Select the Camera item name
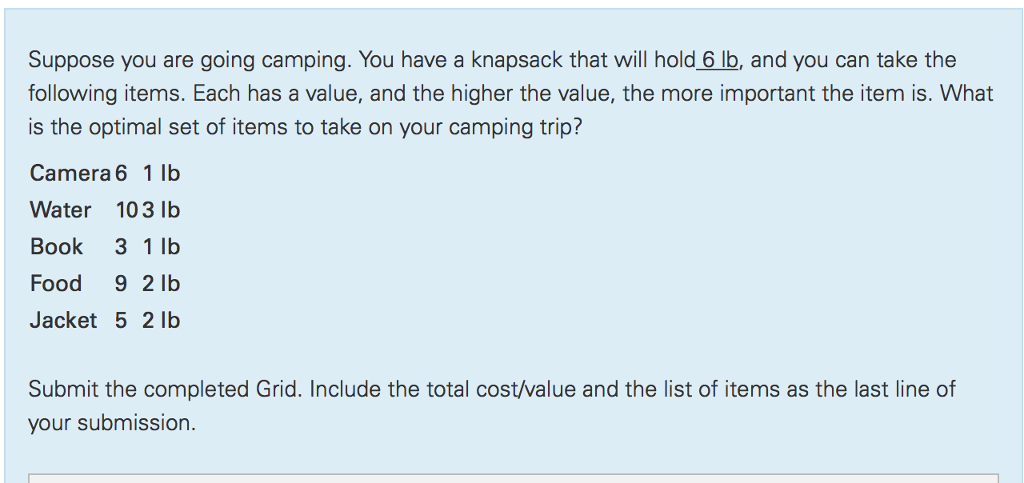Viewport: 1024px width, 483px height. pos(71,173)
